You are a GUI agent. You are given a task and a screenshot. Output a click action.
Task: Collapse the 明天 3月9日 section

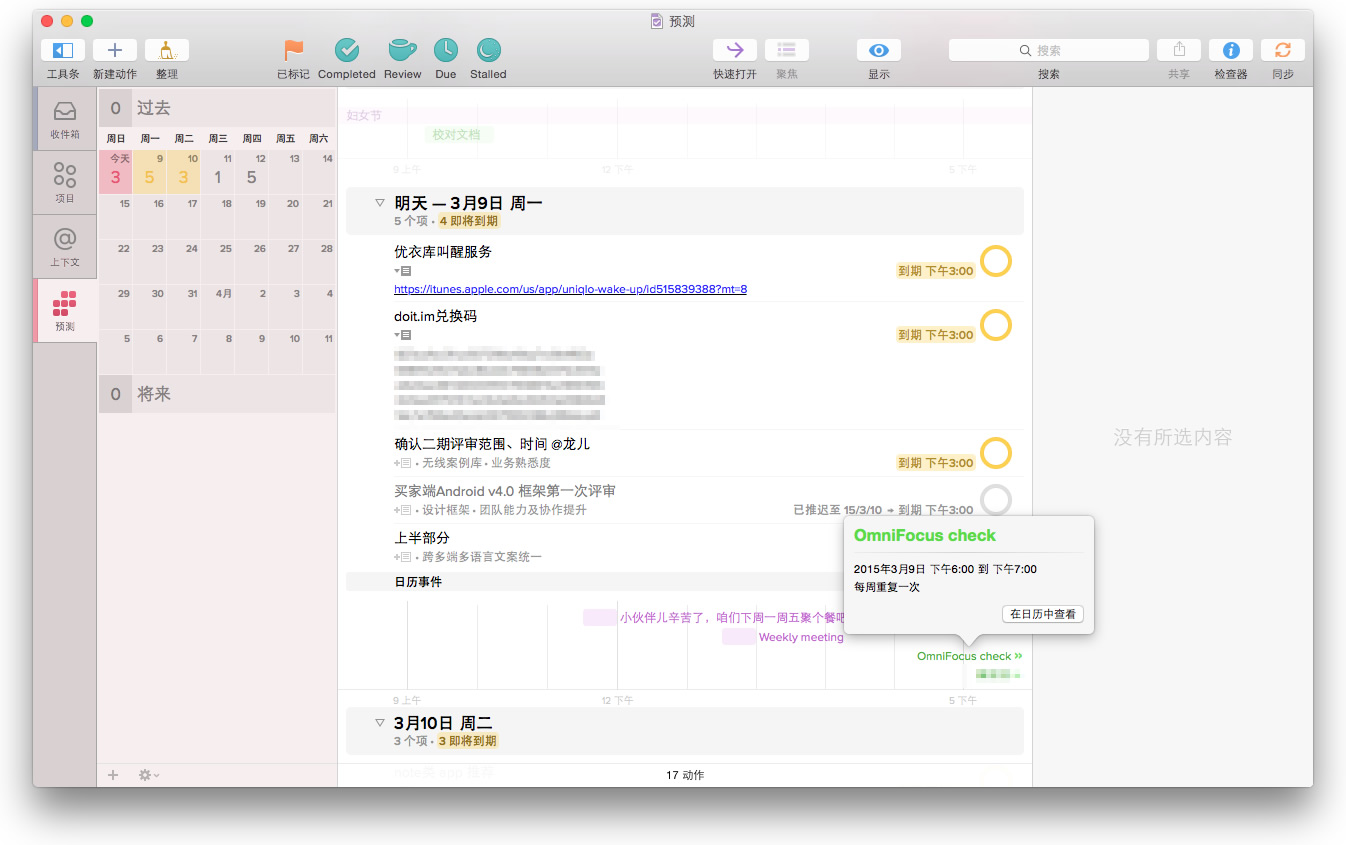point(380,203)
